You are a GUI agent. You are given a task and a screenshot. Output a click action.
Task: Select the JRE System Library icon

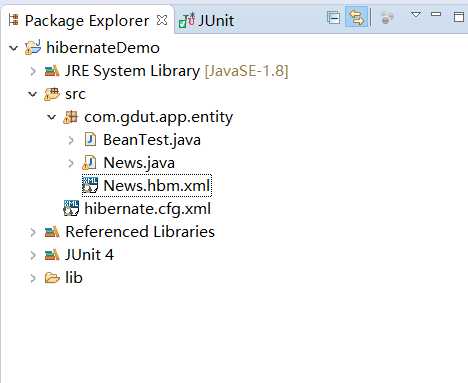tap(52, 71)
